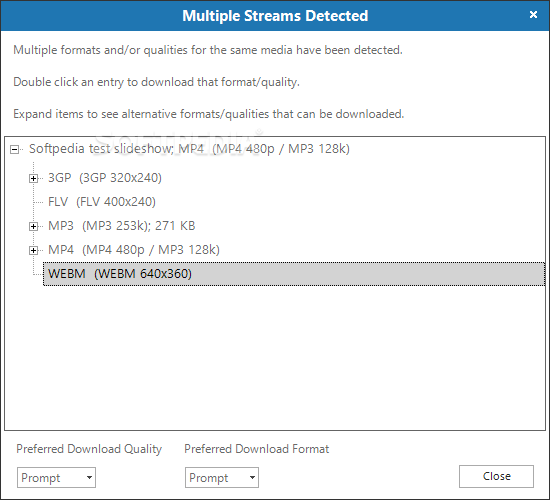The width and height of the screenshot is (550, 500).
Task: Expand the MP4 480p child entry
Action: (33, 250)
